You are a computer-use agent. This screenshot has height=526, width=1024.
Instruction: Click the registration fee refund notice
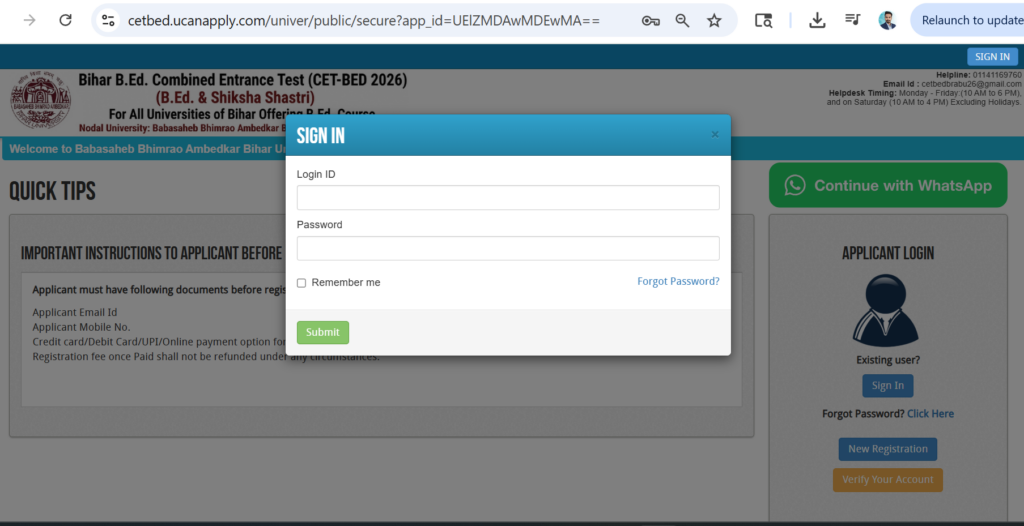[206, 357]
